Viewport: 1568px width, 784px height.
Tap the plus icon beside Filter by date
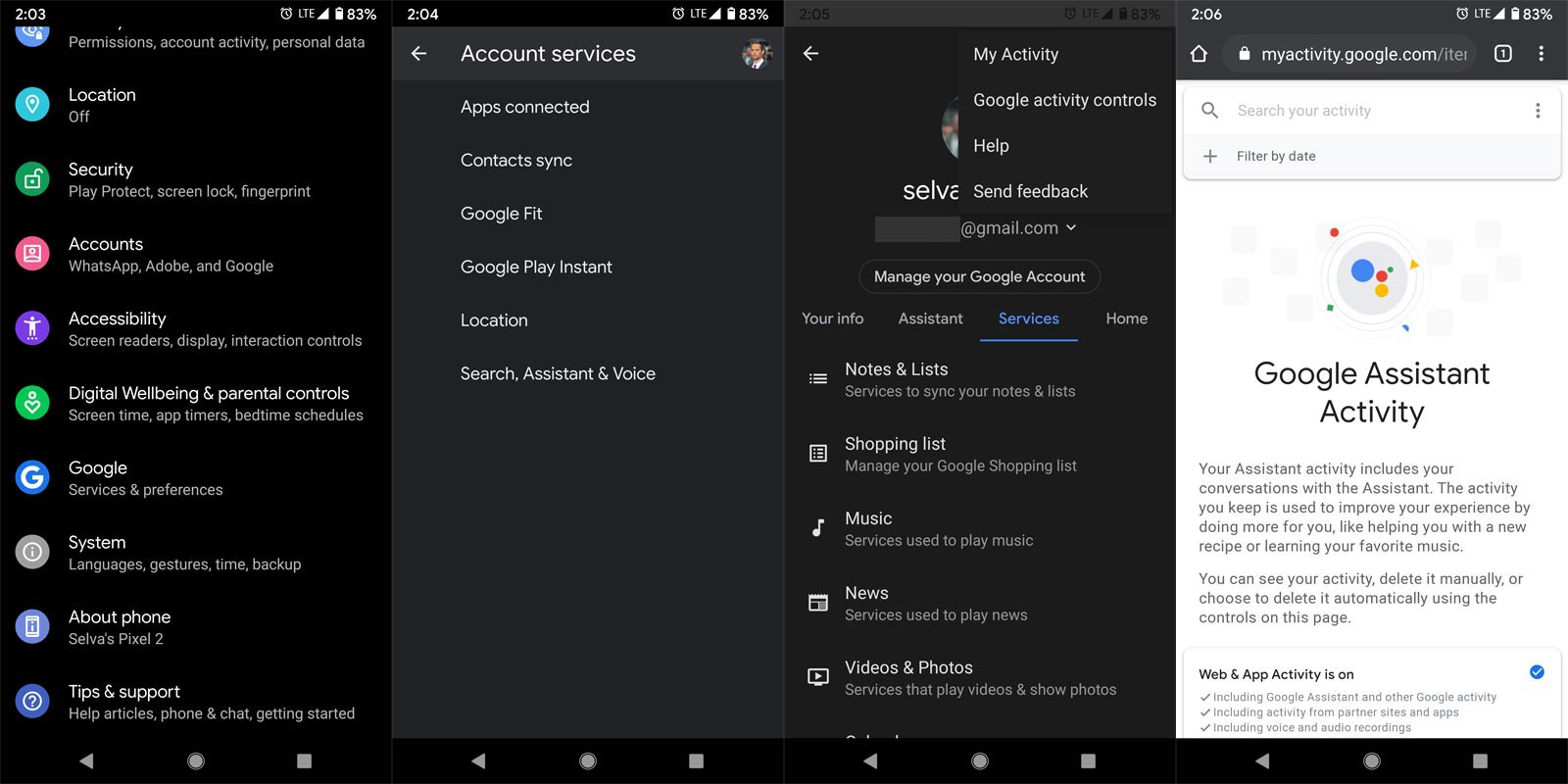(1210, 156)
